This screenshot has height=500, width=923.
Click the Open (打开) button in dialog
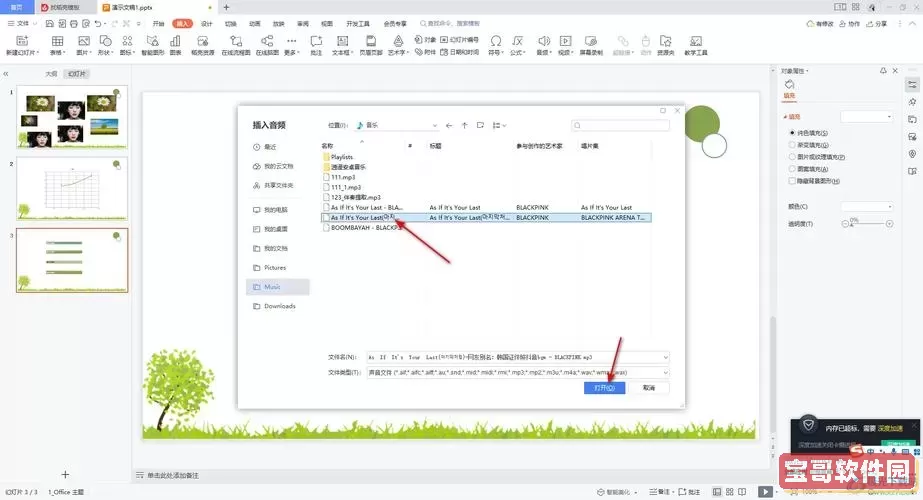pyautogui.click(x=605, y=388)
